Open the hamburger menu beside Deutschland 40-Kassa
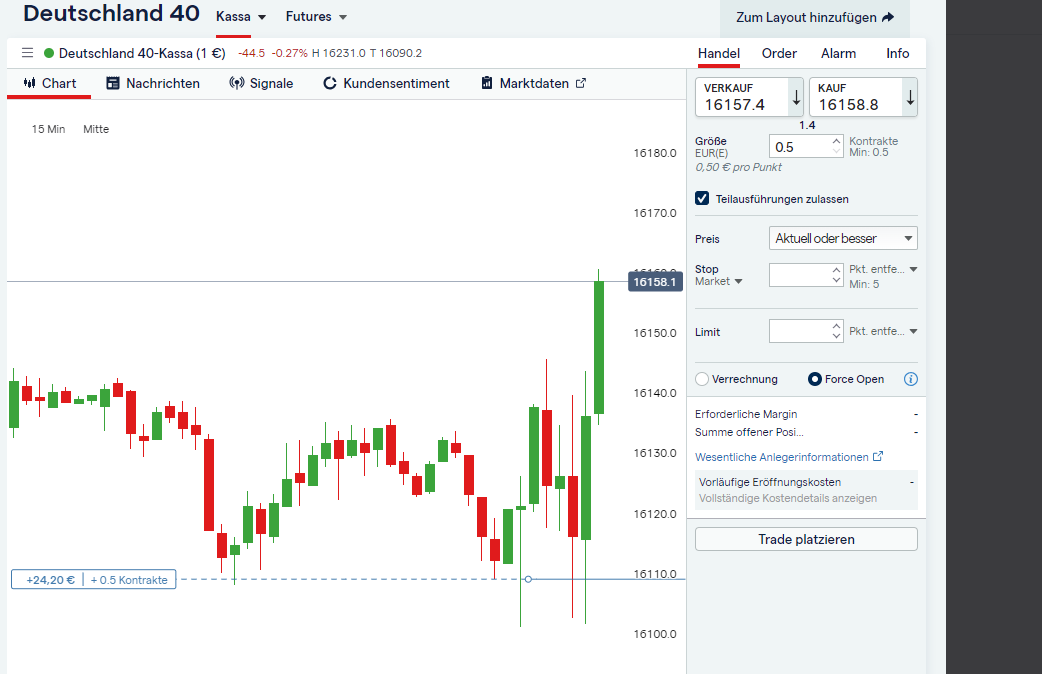This screenshot has height=674, width=1042. click(27, 53)
